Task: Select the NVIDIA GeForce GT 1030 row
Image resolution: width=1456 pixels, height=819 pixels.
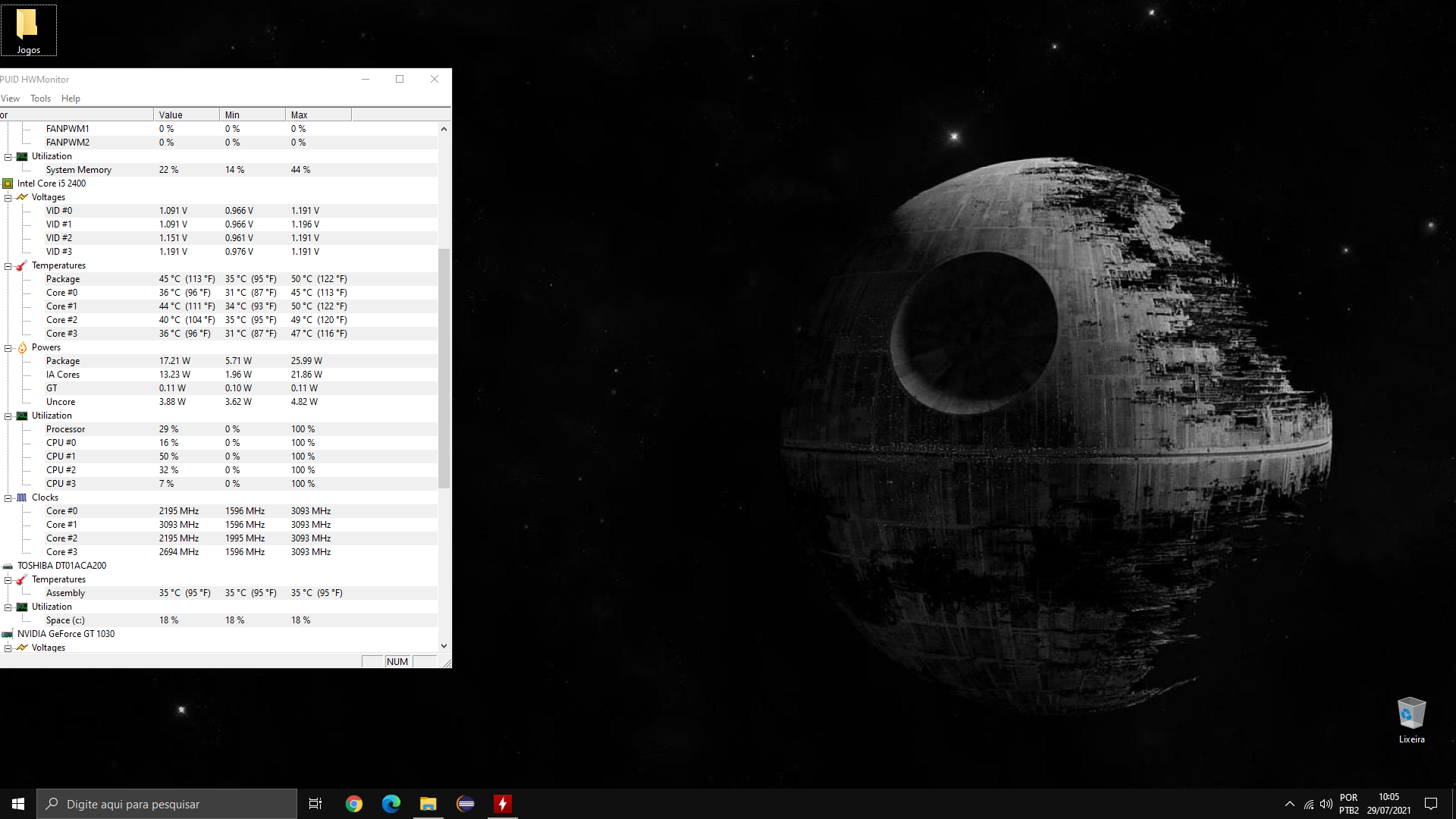Action: pos(218,634)
